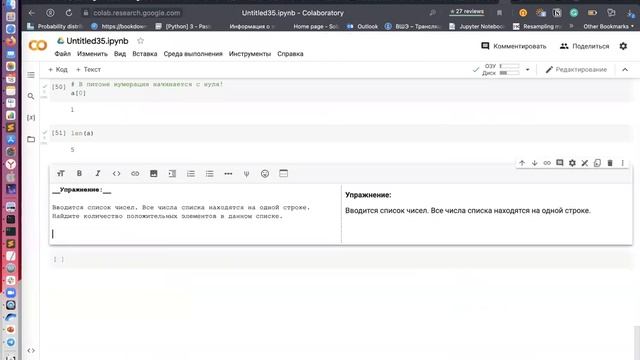Click the browser back arrow
Screen dimensions: 640x360
[32, 13]
